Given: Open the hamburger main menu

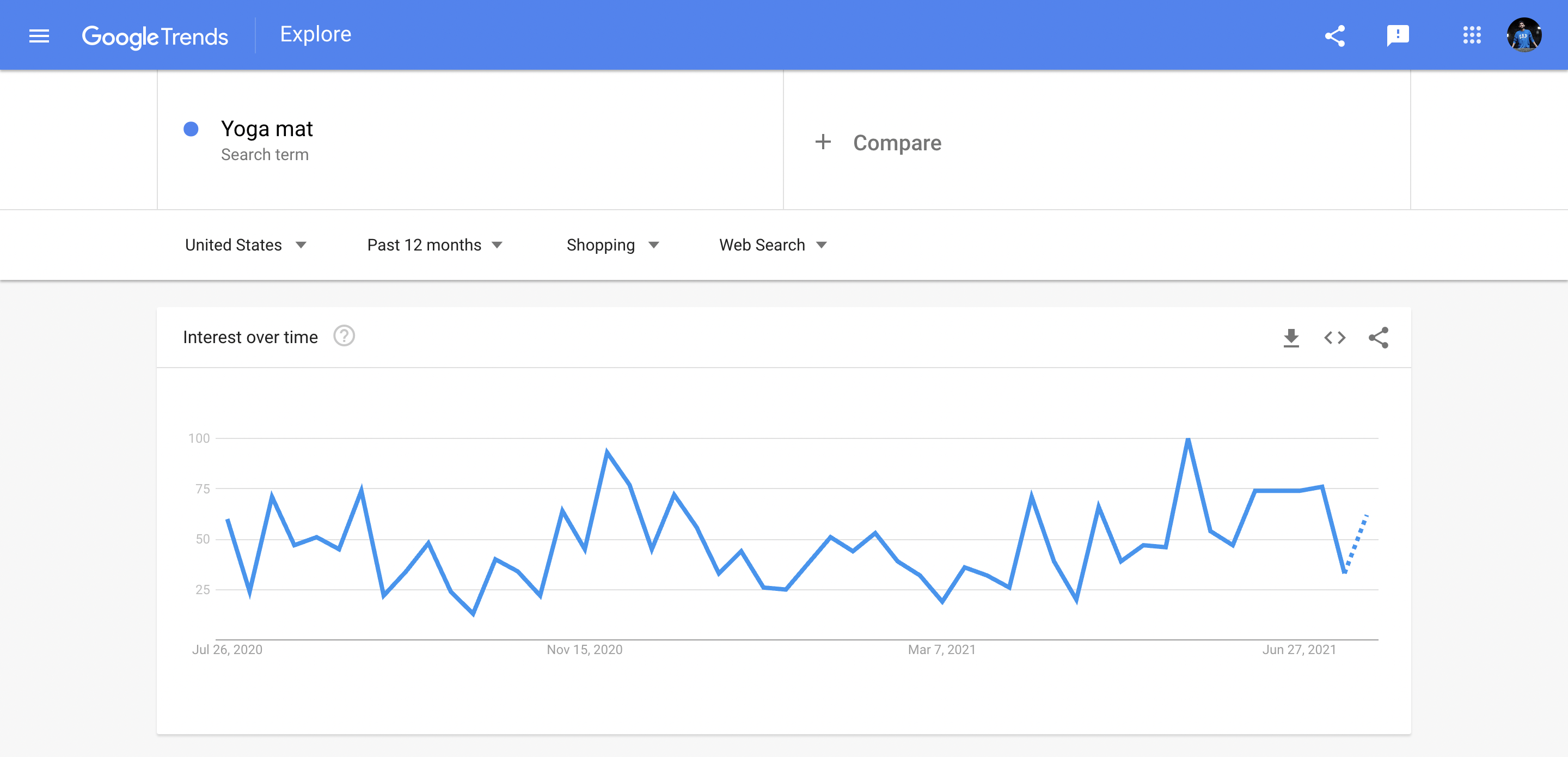Looking at the screenshot, I should point(39,36).
